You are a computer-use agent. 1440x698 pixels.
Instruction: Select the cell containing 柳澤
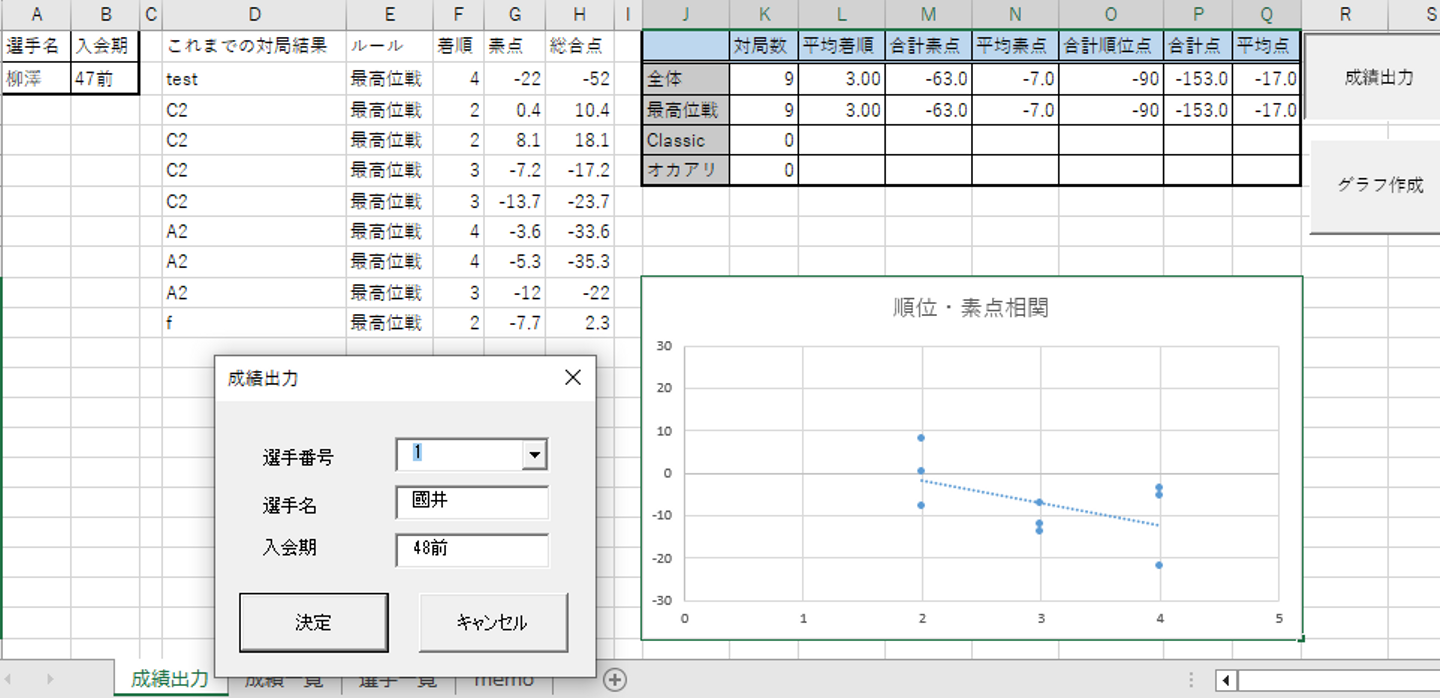click(x=36, y=79)
